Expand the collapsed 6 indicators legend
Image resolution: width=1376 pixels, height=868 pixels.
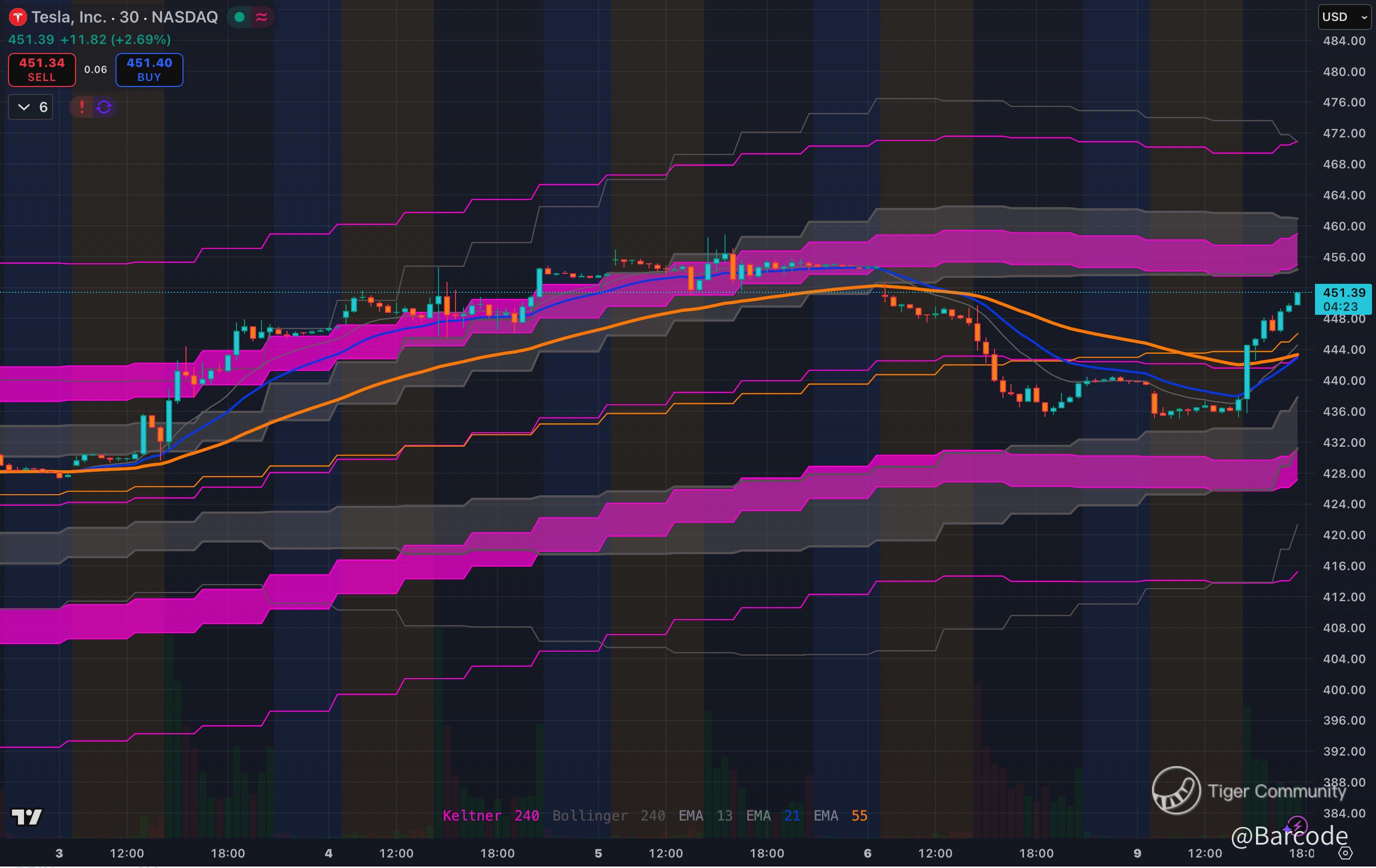pos(31,107)
